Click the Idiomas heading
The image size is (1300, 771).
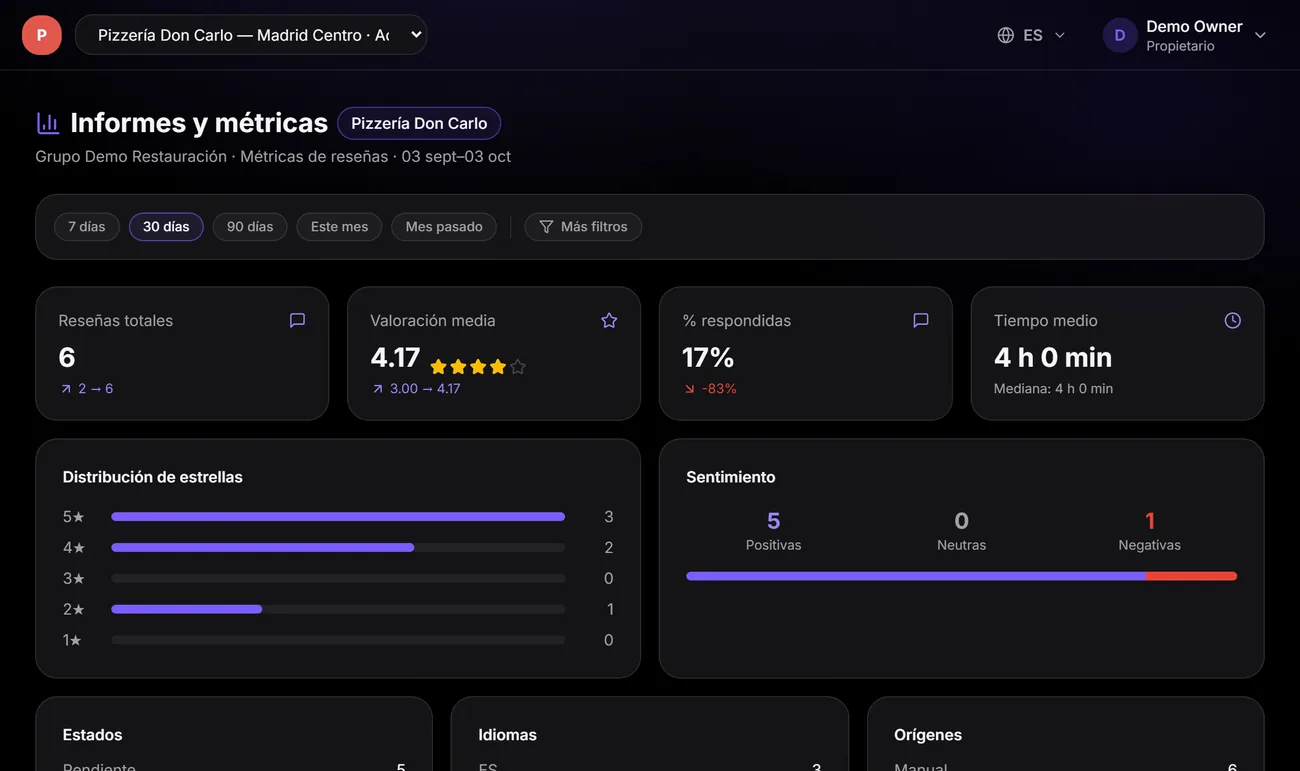508,735
